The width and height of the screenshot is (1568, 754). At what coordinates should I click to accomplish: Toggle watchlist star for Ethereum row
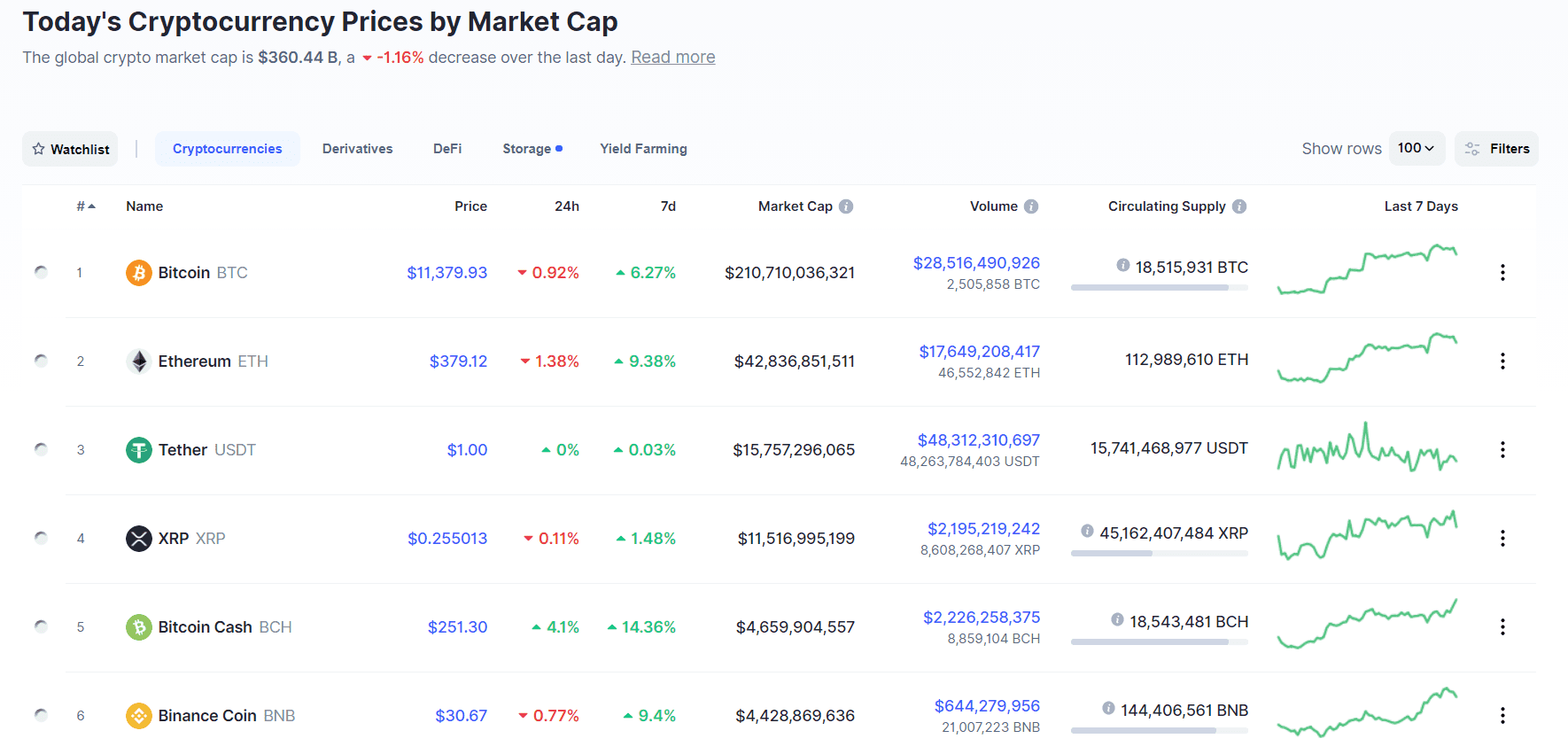click(41, 361)
